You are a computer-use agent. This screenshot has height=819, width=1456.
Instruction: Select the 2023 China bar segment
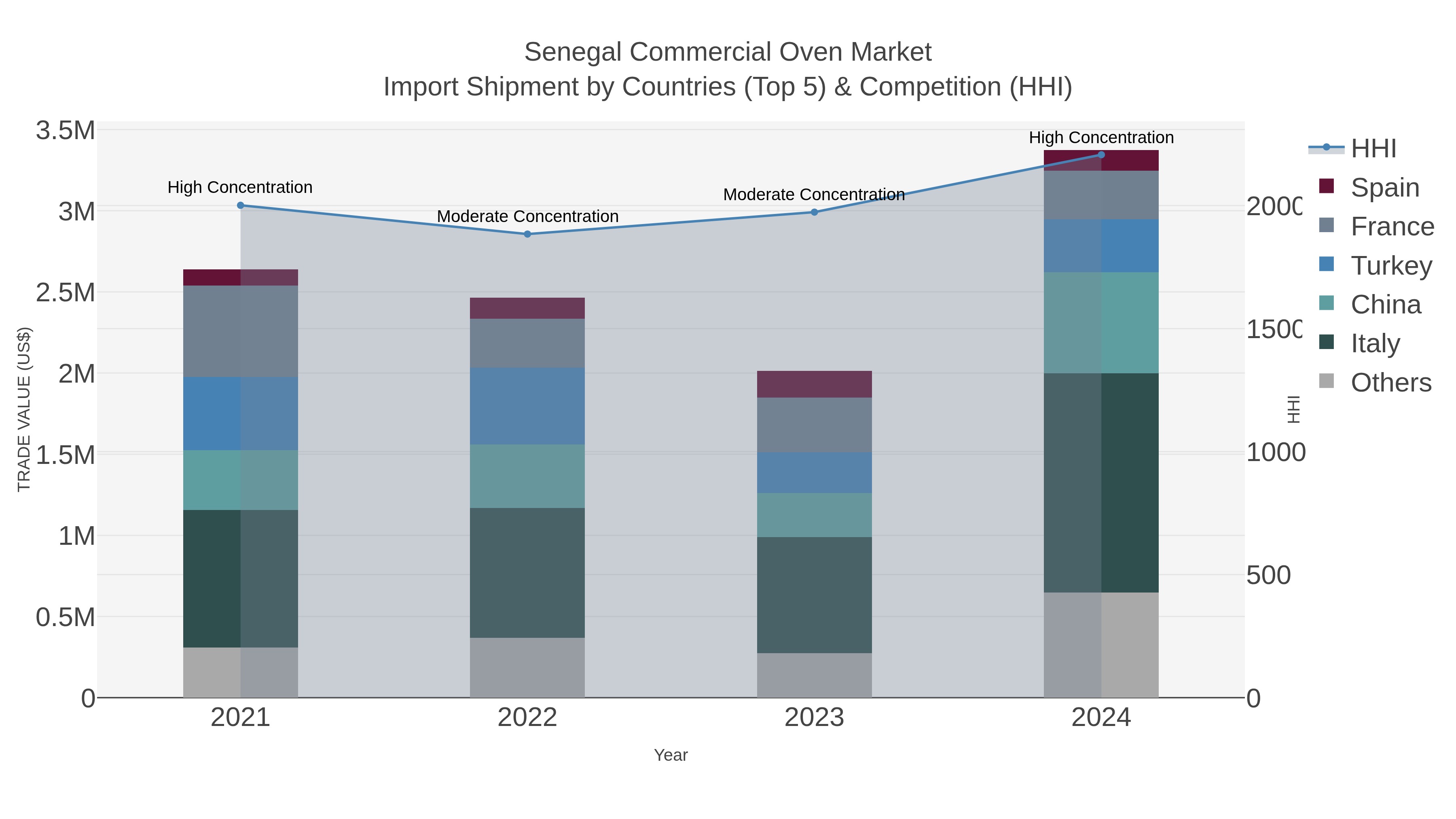point(815,515)
